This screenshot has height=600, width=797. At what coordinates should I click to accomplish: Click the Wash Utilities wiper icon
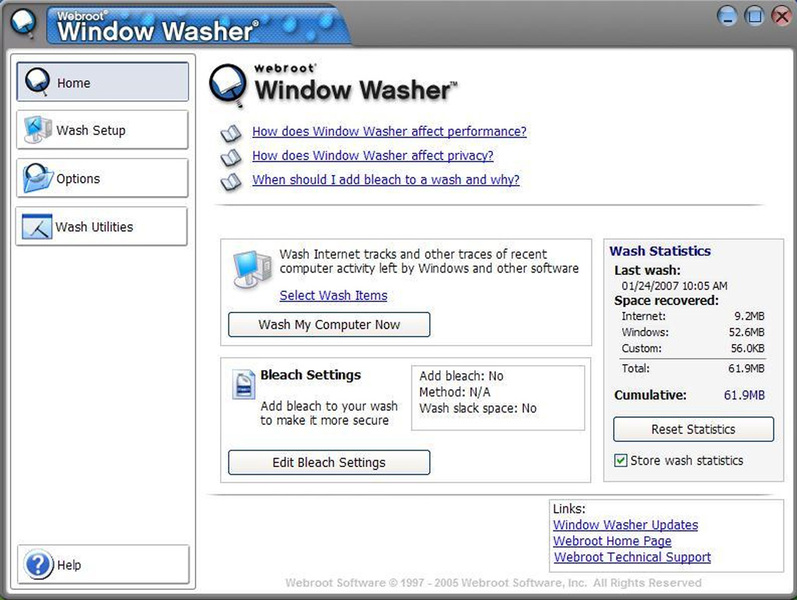point(37,226)
